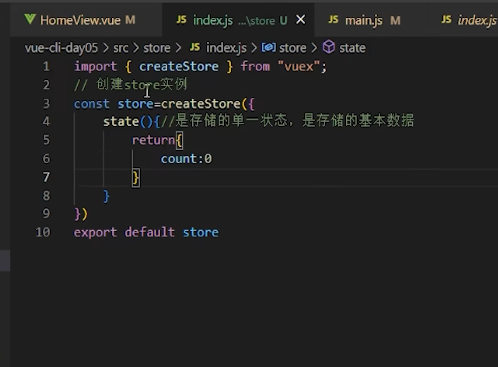
Task: Click the JS file icon in breadcrumb
Action: tap(195, 47)
